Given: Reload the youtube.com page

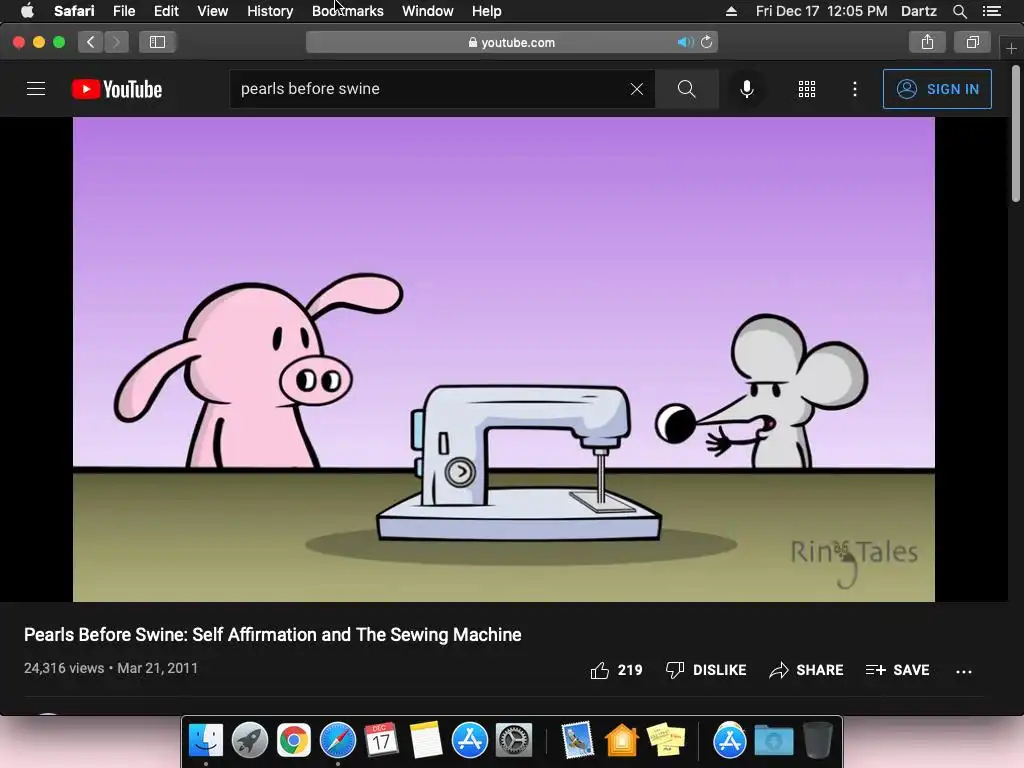Looking at the screenshot, I should (707, 42).
